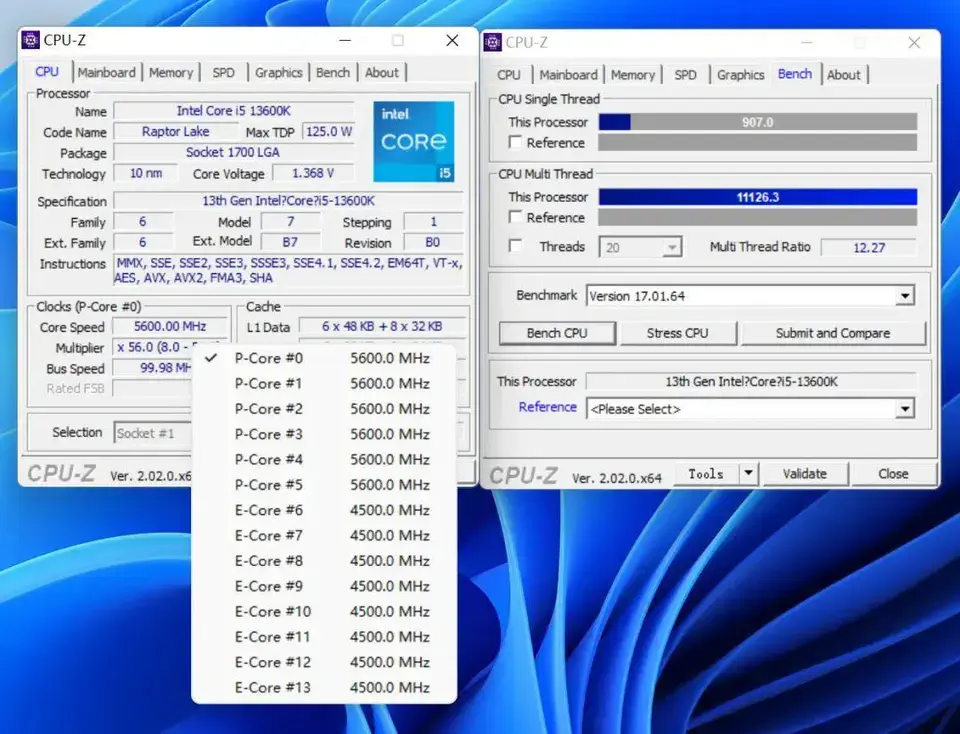Viewport: 960px width, 734px height.
Task: Switch to Mainboard tab in left window
Action: coord(107,72)
